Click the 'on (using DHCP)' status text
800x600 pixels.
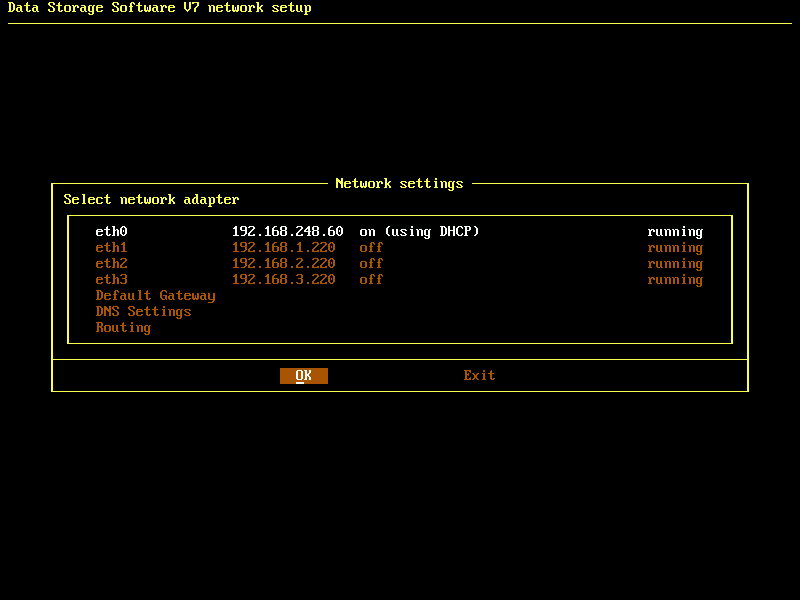pyautogui.click(x=419, y=232)
